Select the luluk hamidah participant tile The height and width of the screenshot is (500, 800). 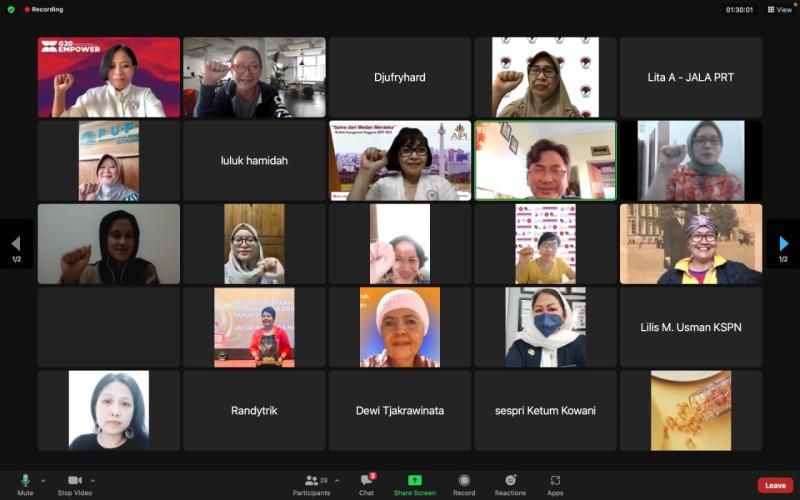point(254,160)
